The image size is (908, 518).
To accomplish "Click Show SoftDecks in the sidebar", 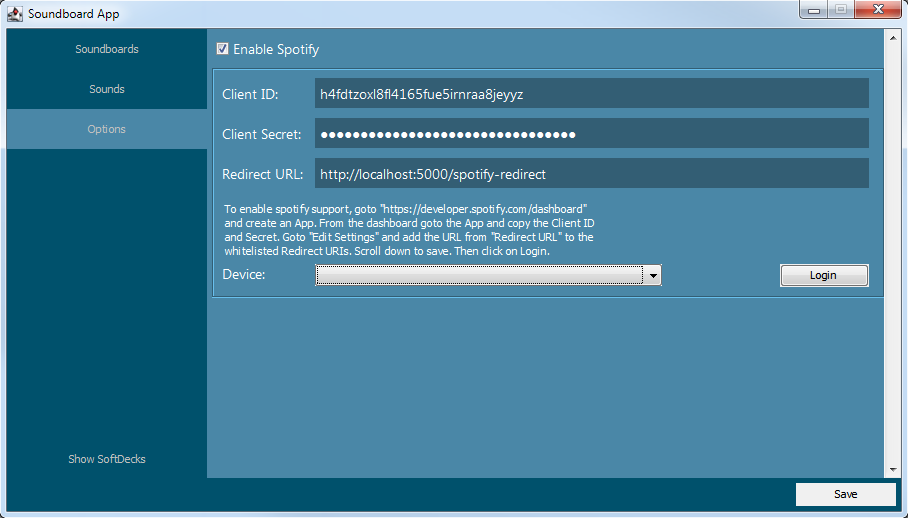I will (x=107, y=459).
